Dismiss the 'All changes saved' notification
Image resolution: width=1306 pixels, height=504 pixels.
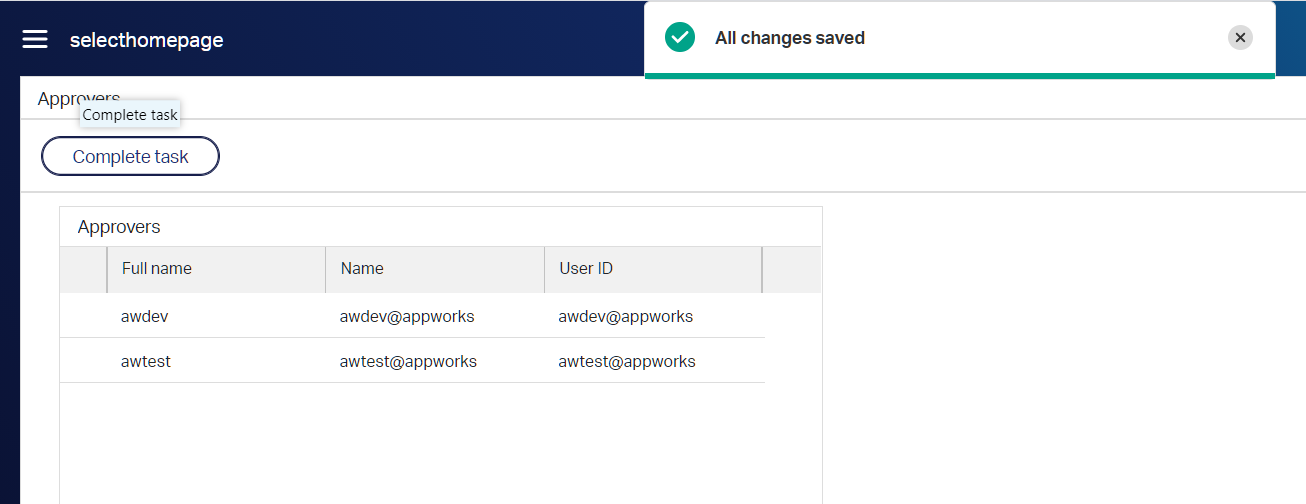click(1240, 38)
